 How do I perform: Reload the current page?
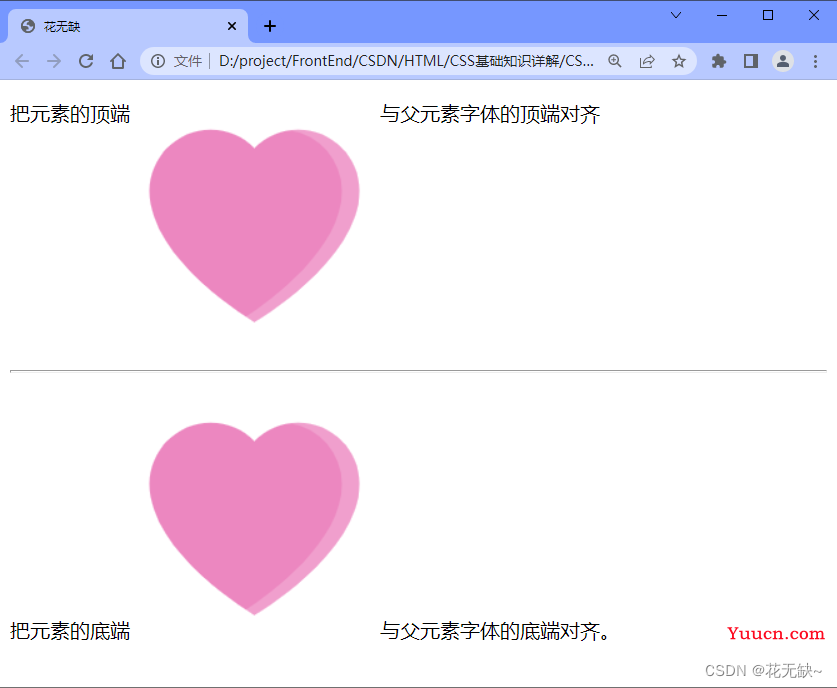86,61
